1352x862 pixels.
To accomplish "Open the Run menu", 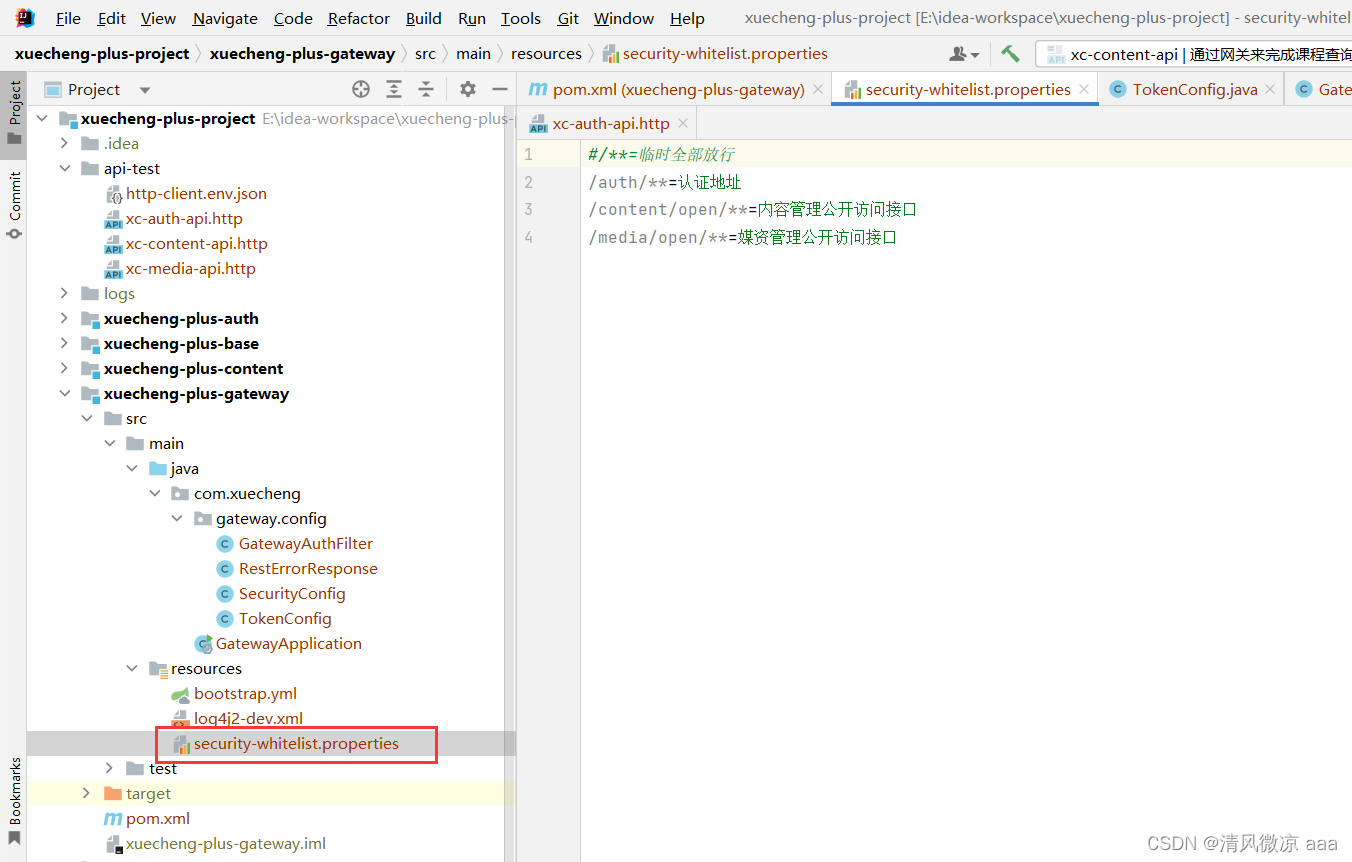I will pyautogui.click(x=472, y=18).
